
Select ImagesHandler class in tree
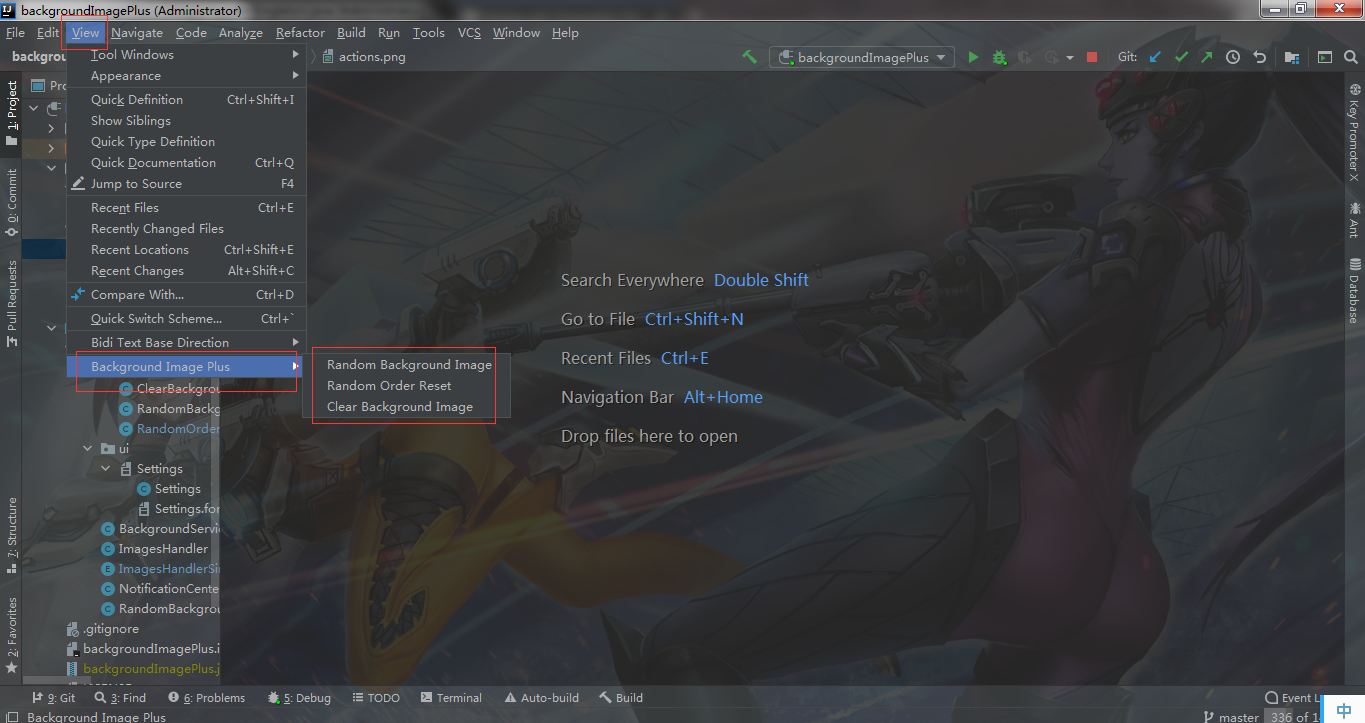pyautogui.click(x=155, y=549)
